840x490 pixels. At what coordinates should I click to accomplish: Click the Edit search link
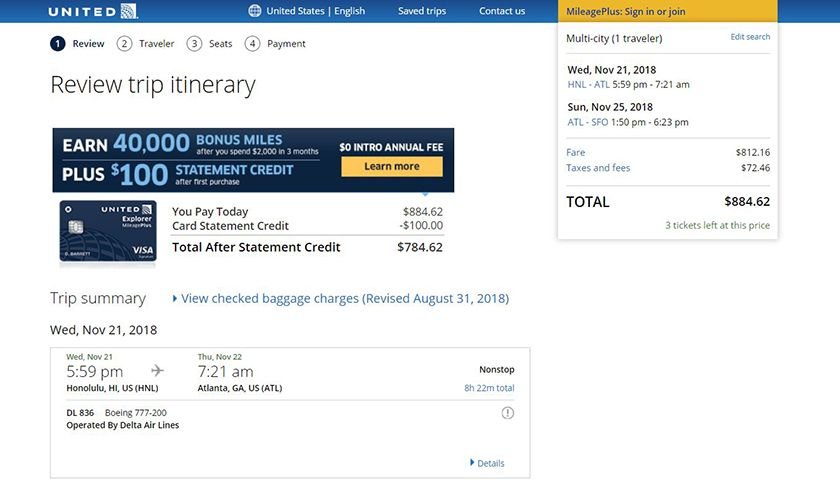(x=750, y=37)
